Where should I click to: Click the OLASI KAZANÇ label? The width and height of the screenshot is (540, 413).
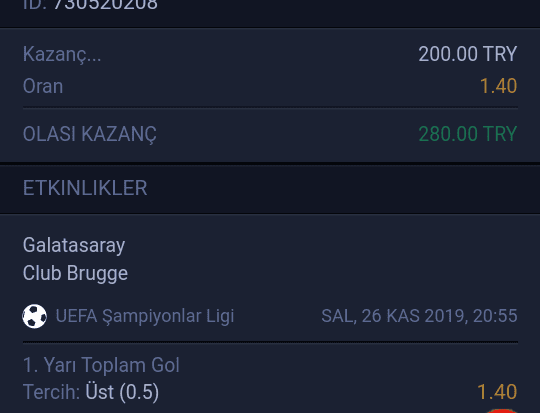(90, 134)
